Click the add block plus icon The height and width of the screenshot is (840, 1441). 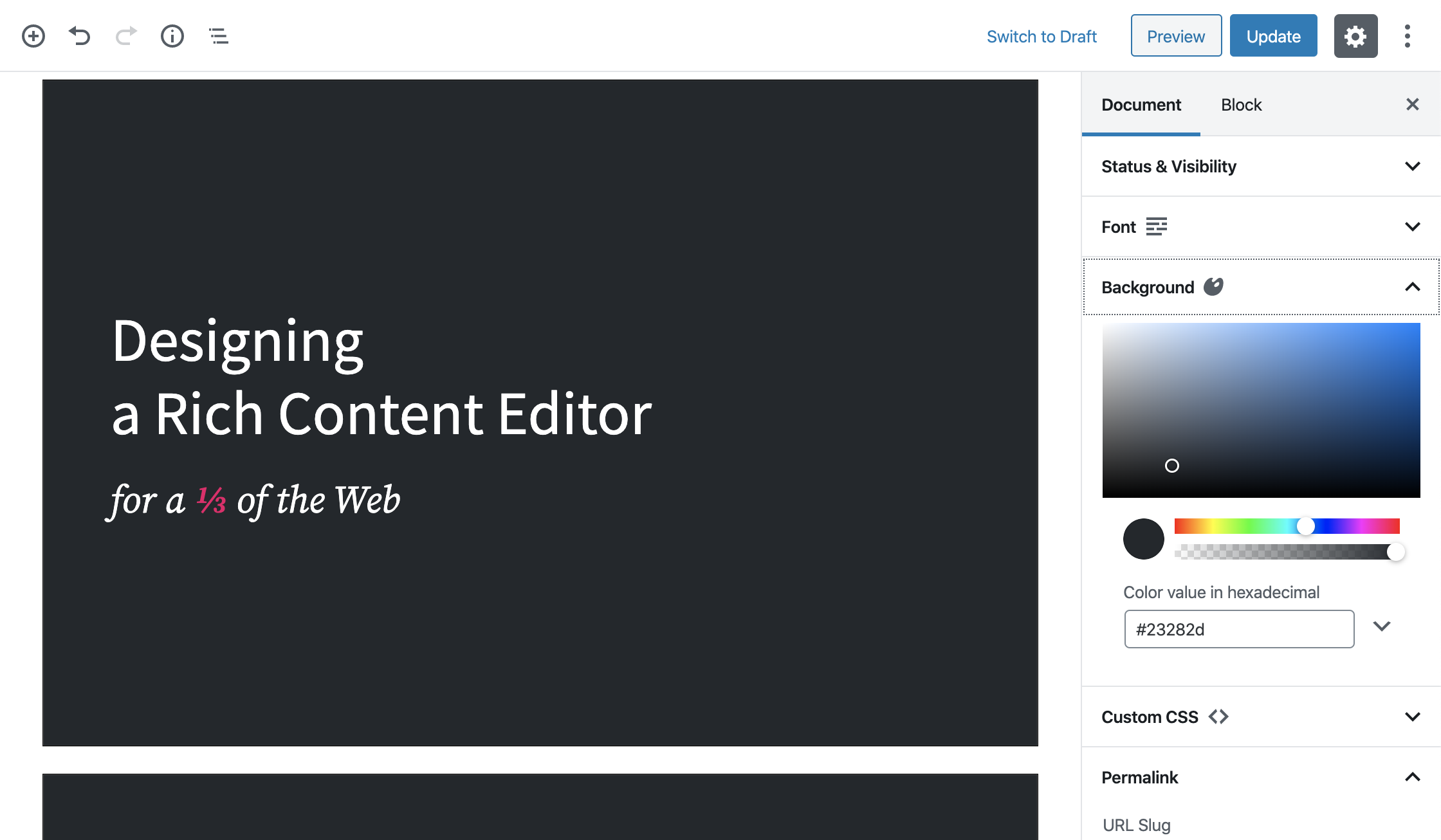33,36
